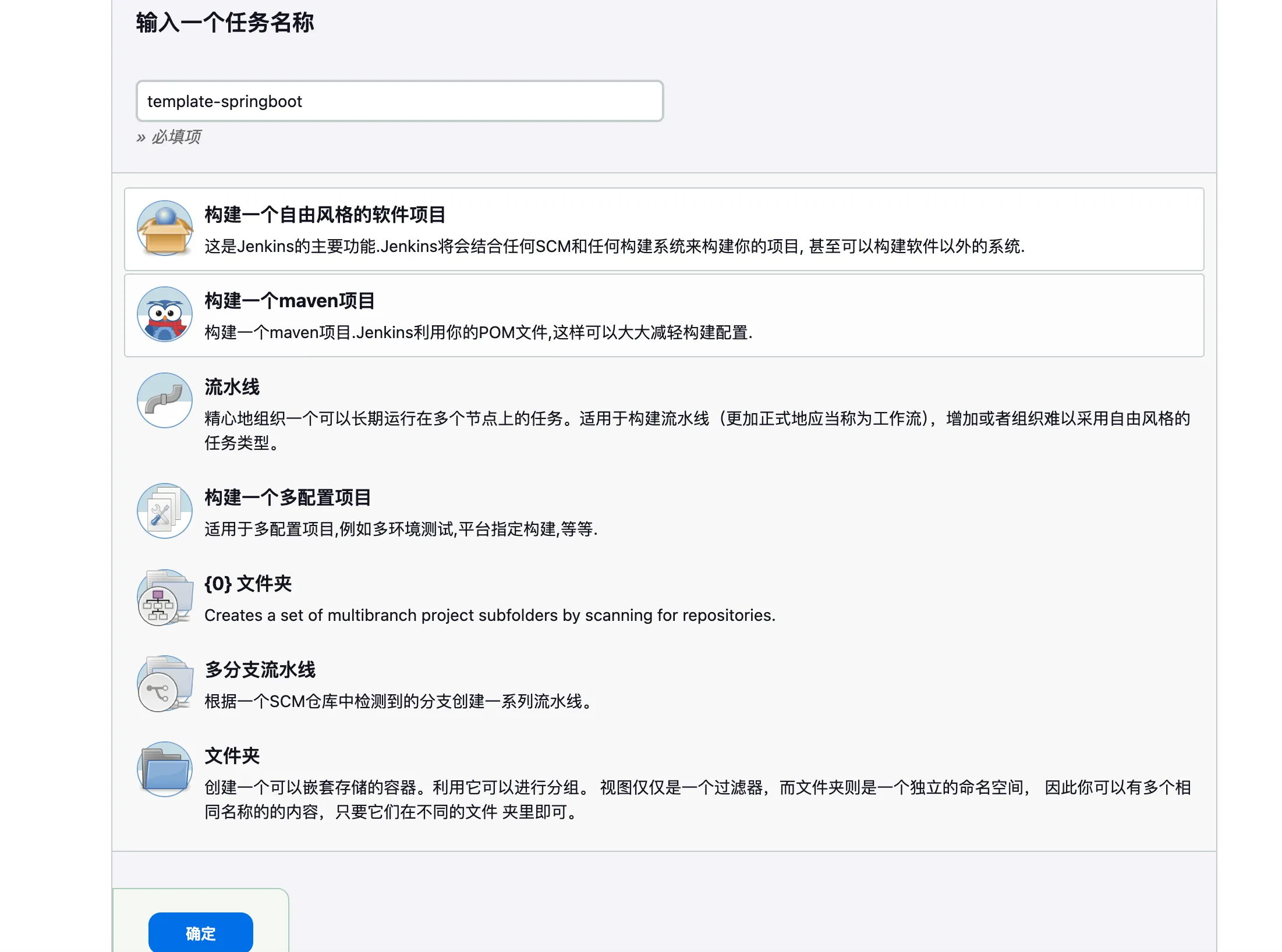Choose 构建一个多配置项目 title

(x=288, y=498)
